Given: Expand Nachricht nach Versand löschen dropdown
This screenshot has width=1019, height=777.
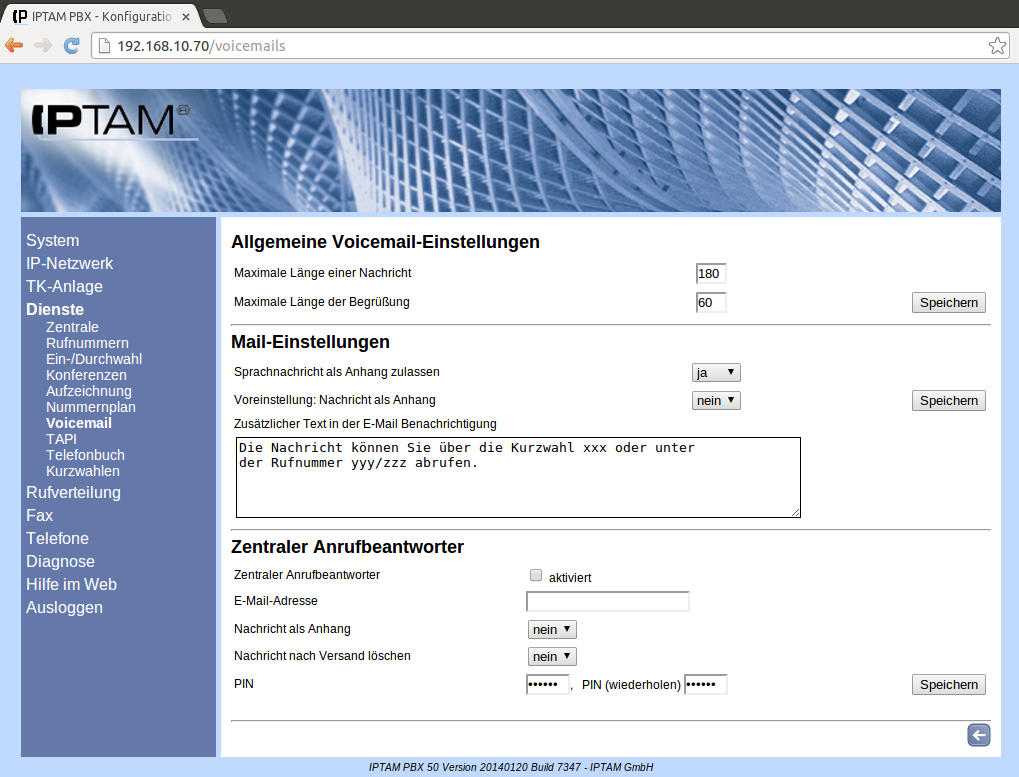Looking at the screenshot, I should [552, 656].
